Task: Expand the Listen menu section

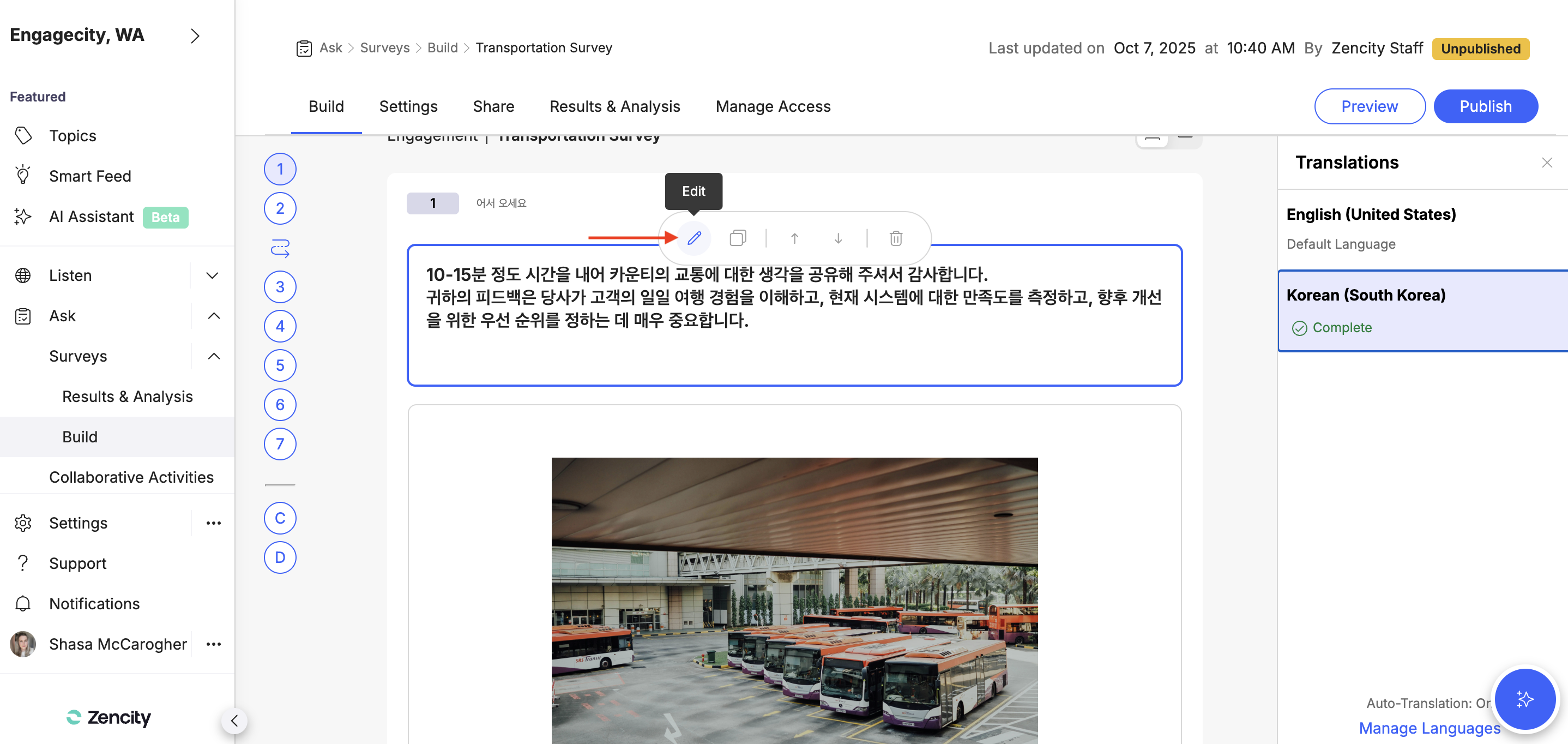Action: tap(213, 275)
